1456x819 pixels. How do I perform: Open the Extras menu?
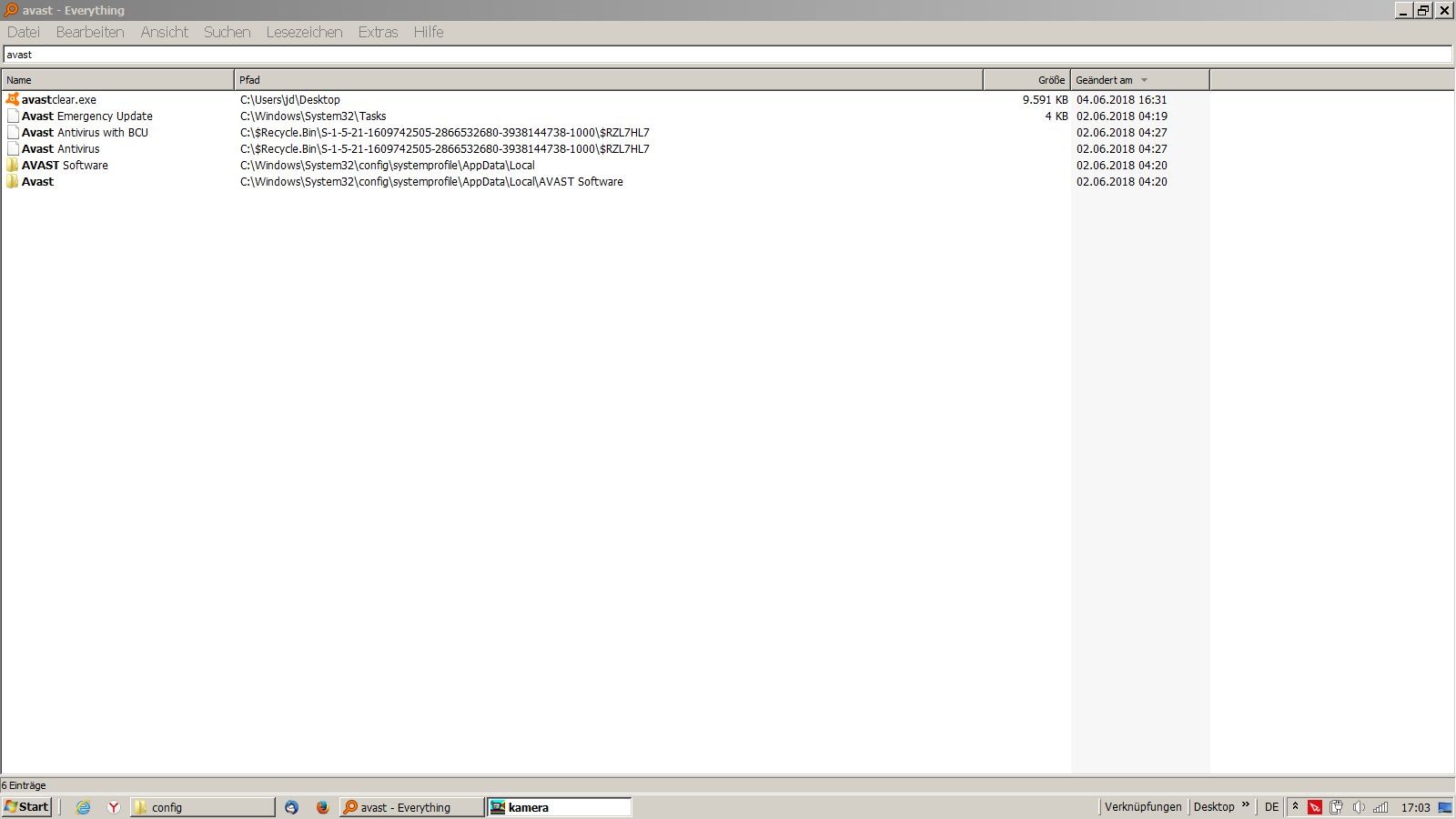pos(379,32)
